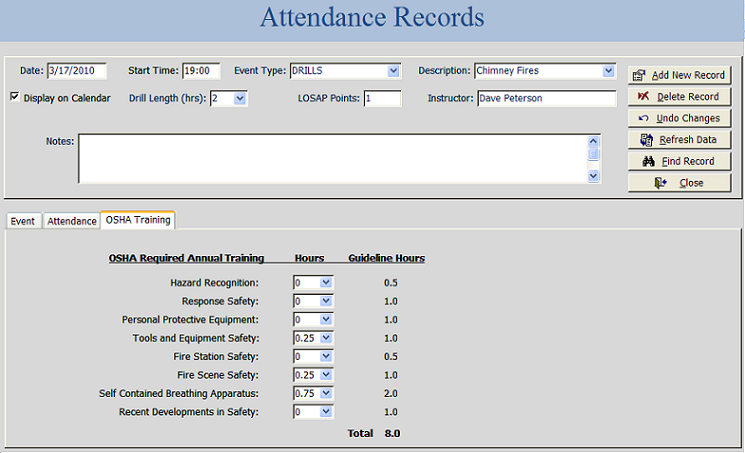Click the red Delete Record icon
The height and width of the screenshot is (453, 745).
643,97
